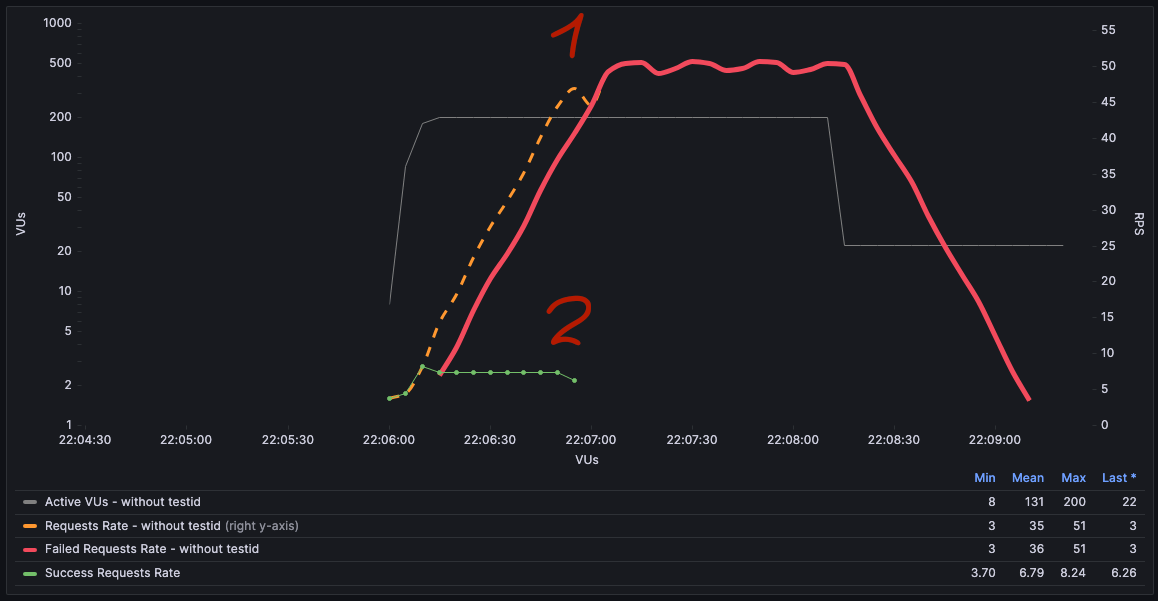
Task: Click the Max value 200 for Active VUs
Action: tap(1074, 502)
